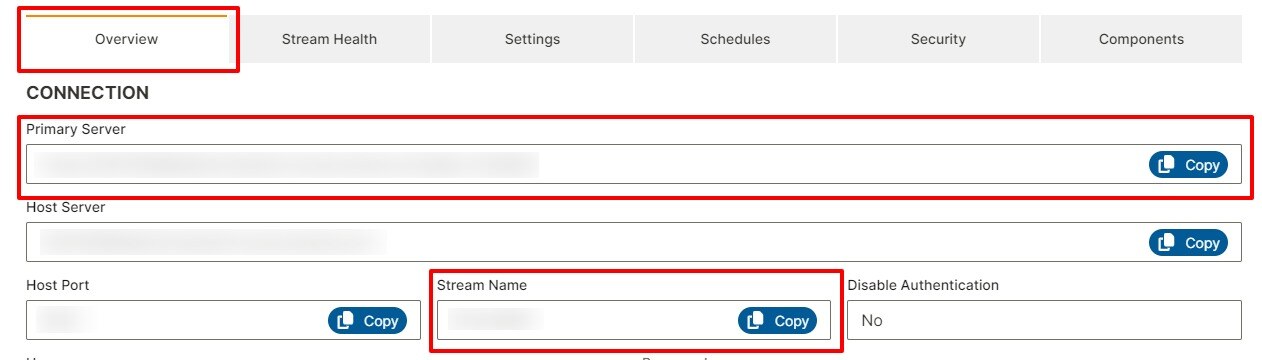Switch to the Overview tab
The height and width of the screenshot is (360, 1262).
127,39
